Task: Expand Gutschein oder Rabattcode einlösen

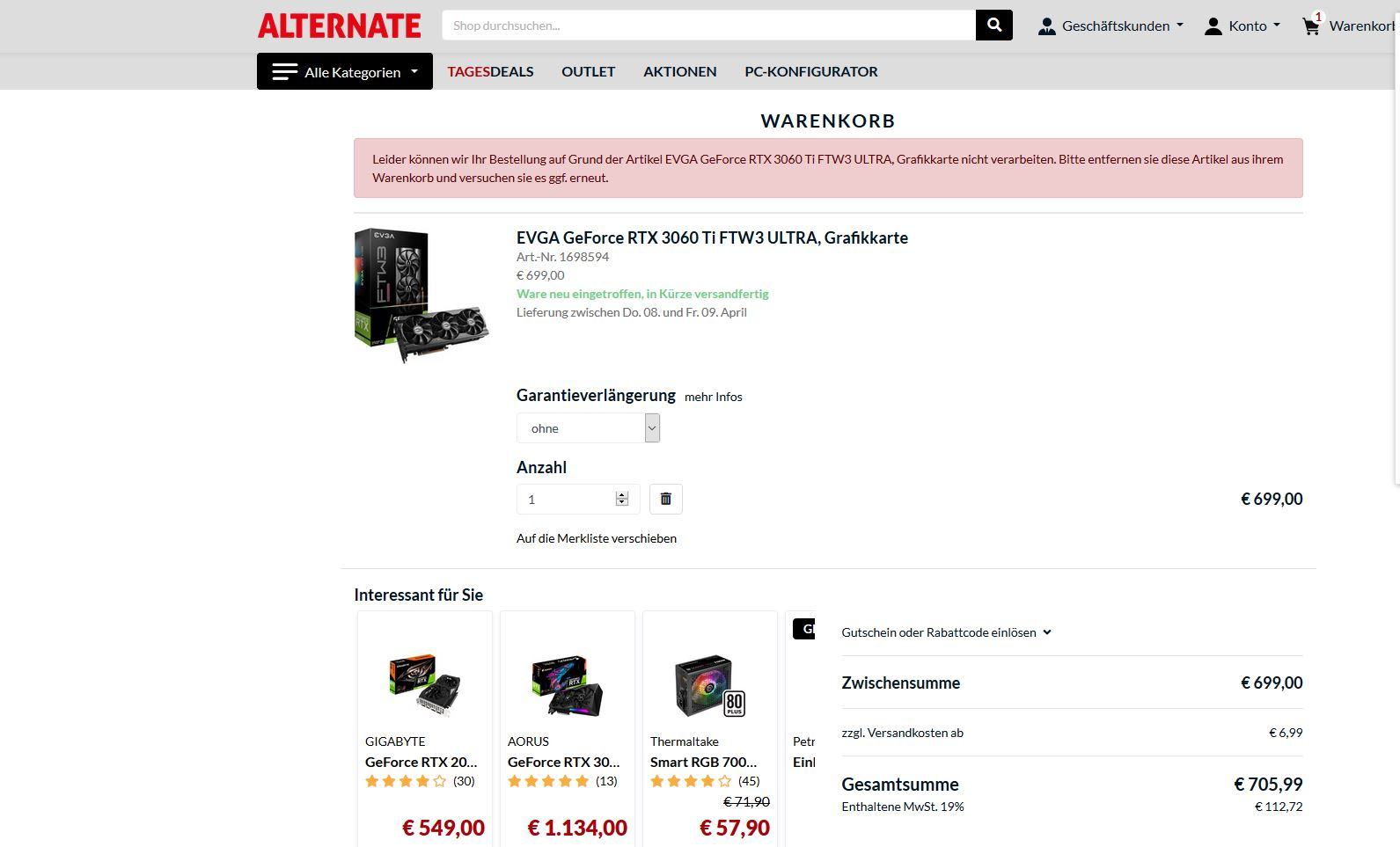Action: [x=946, y=632]
